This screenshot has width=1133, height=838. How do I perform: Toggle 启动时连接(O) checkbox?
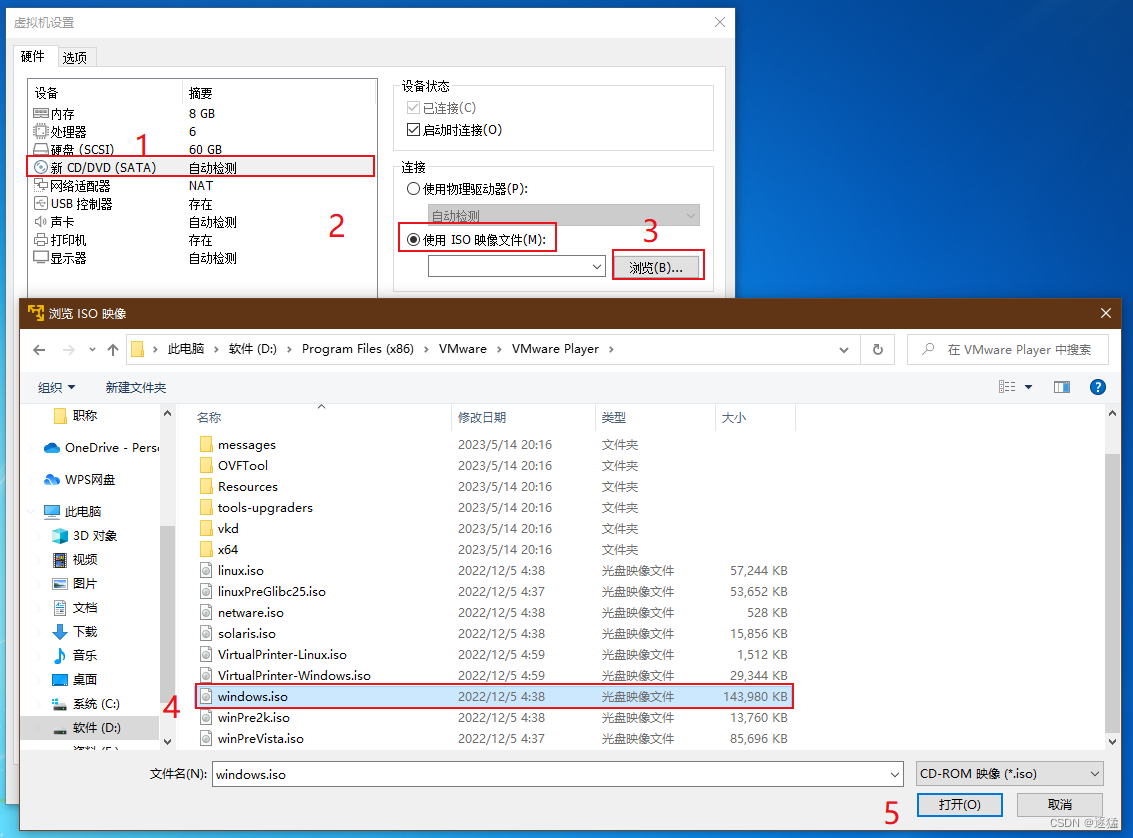pyautogui.click(x=413, y=130)
